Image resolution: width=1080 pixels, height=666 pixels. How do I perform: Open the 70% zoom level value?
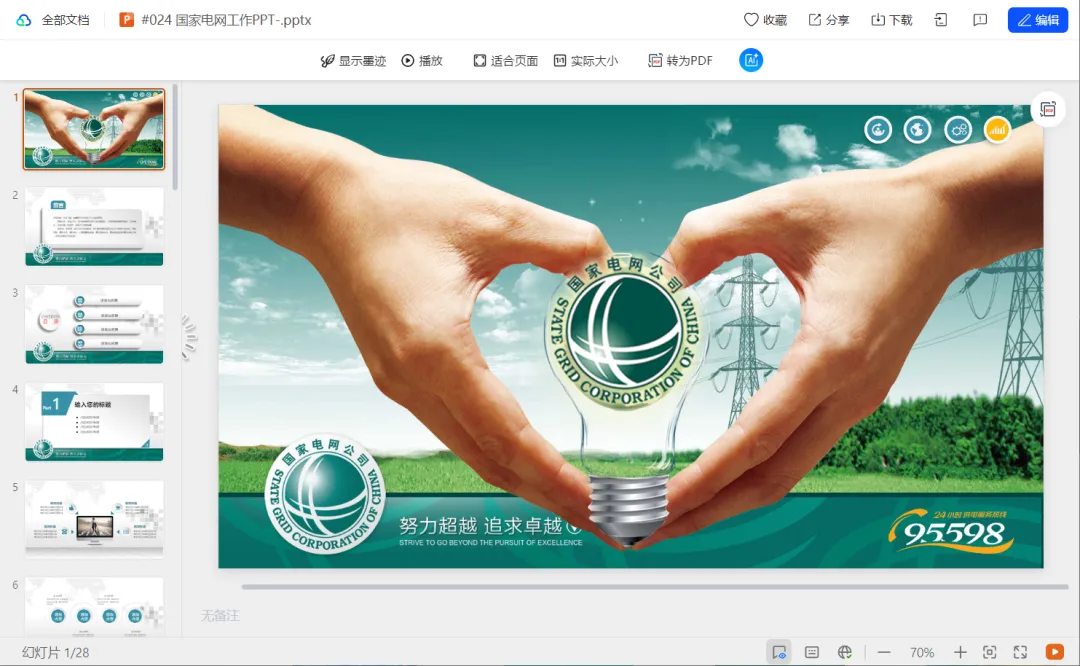pos(922,652)
